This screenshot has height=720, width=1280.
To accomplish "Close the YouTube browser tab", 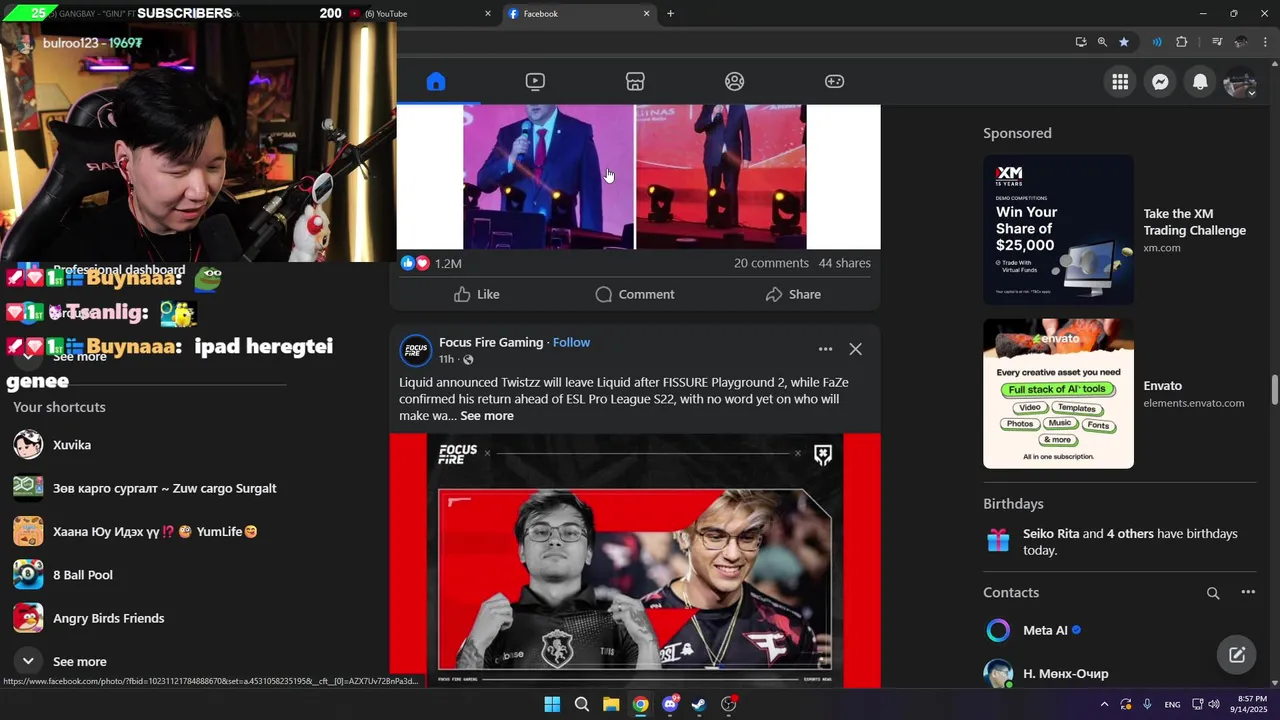I will [x=488, y=14].
